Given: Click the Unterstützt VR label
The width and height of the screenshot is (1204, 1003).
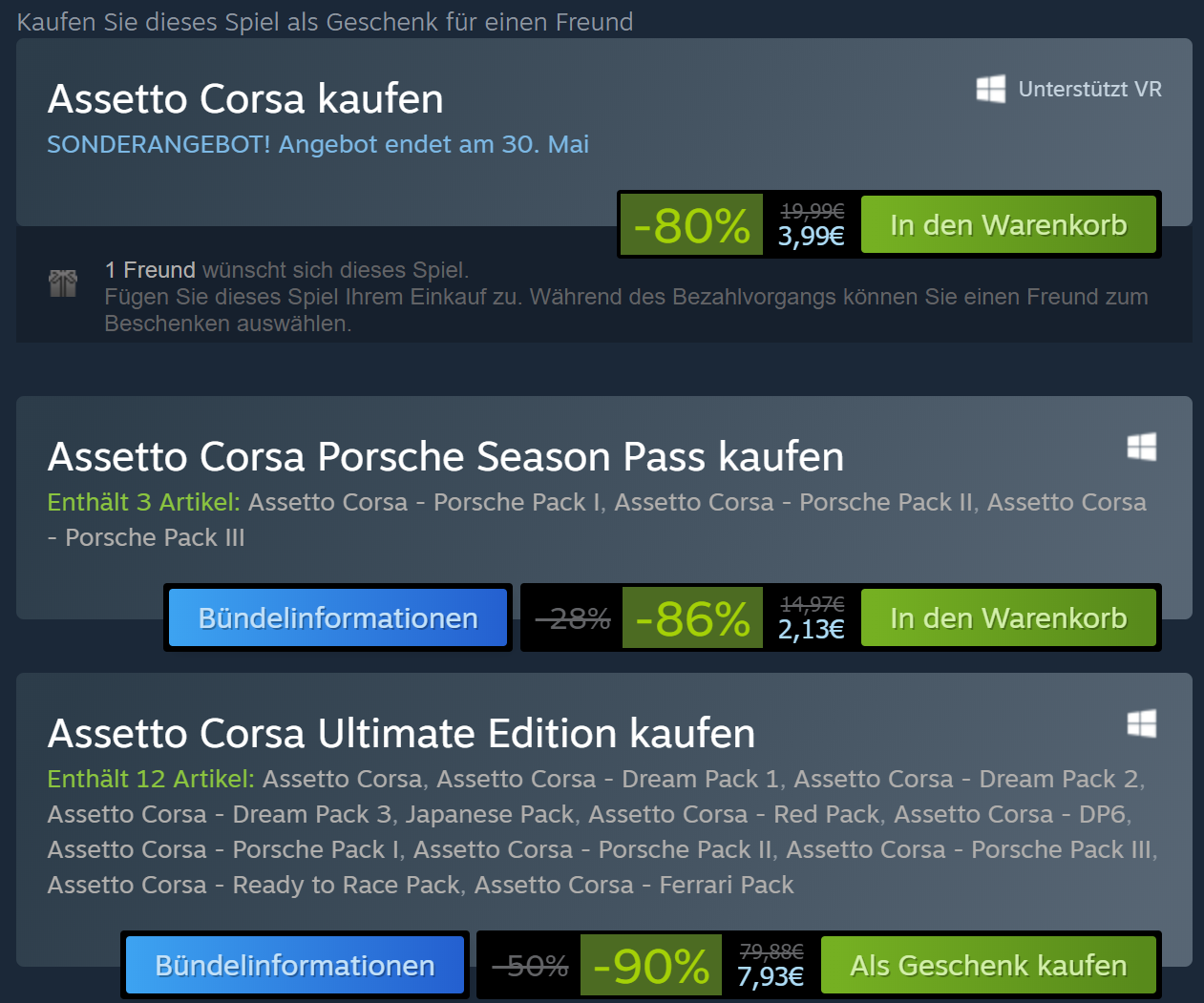Looking at the screenshot, I should [1089, 90].
